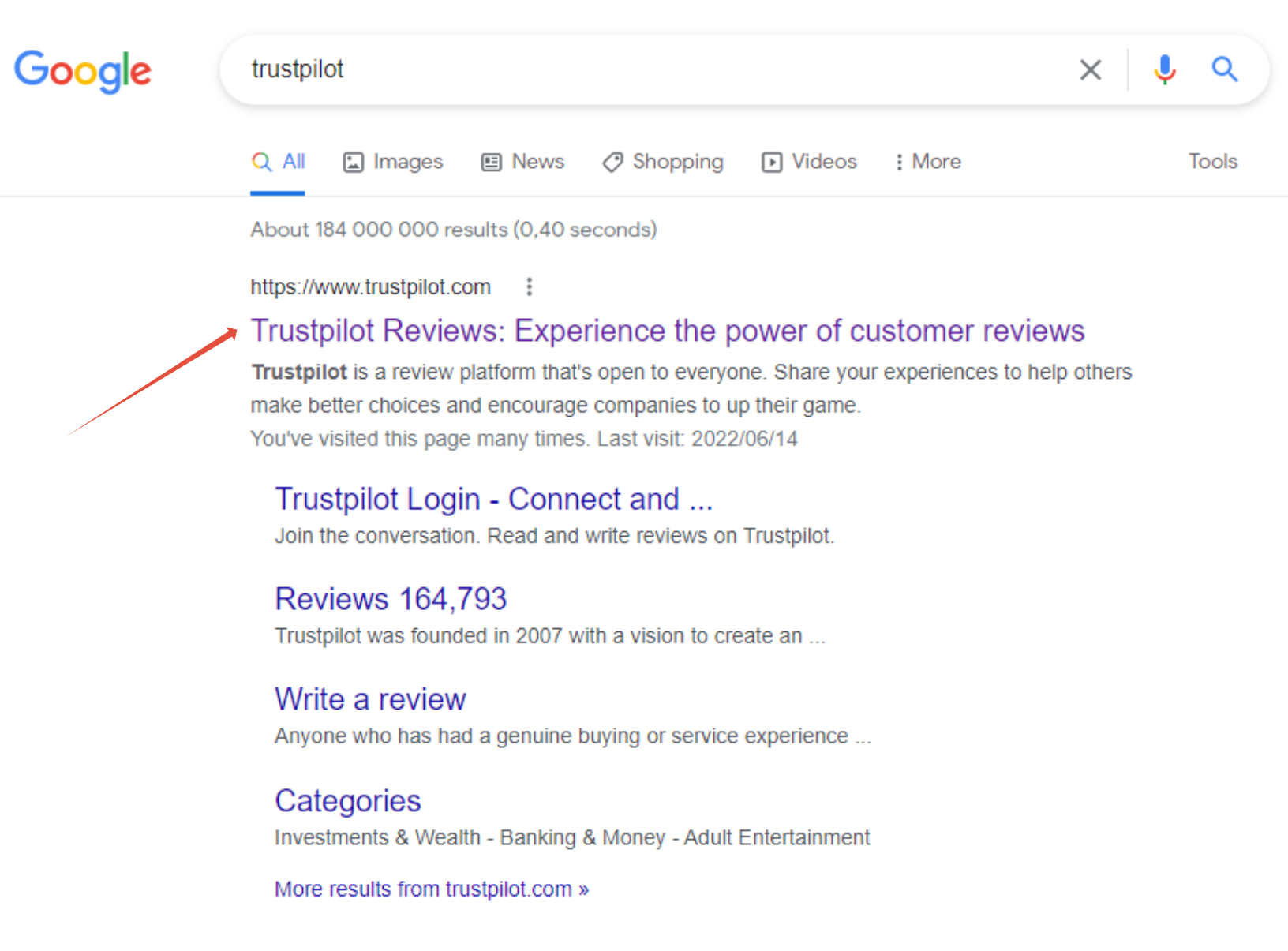Click the Videos tab play icon

pos(772,163)
